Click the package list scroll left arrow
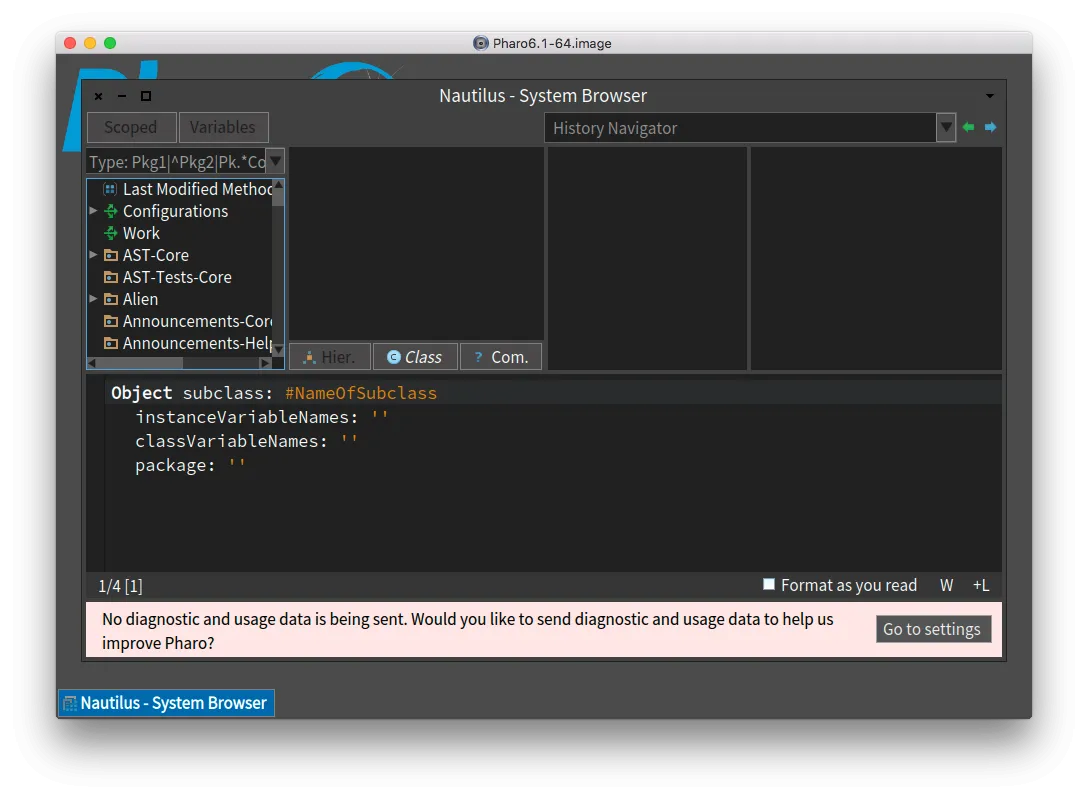The width and height of the screenshot is (1088, 799). click(92, 363)
